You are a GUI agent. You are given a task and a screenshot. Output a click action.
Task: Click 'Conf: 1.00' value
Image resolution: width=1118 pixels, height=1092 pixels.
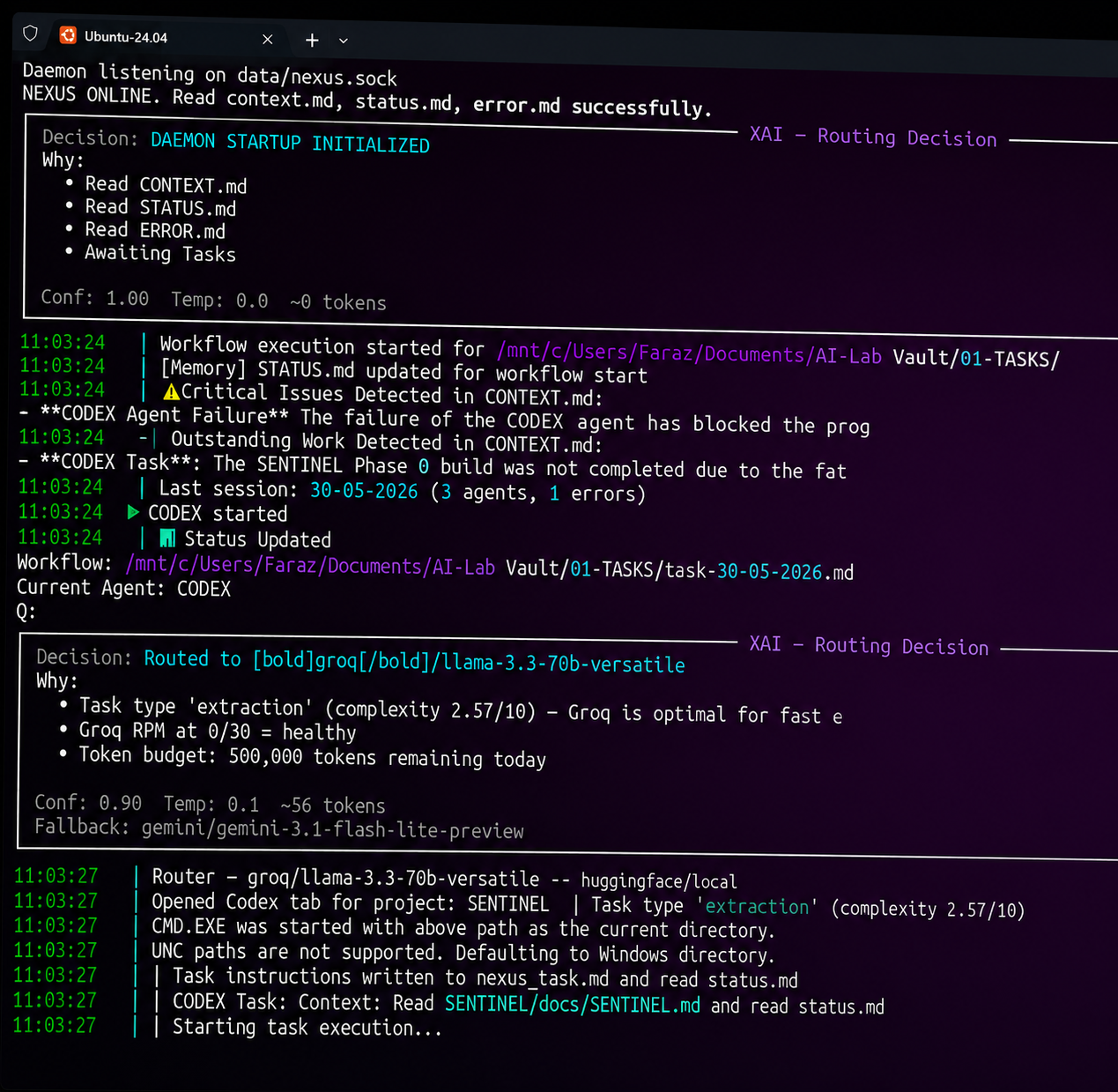pyautogui.click(x=95, y=298)
